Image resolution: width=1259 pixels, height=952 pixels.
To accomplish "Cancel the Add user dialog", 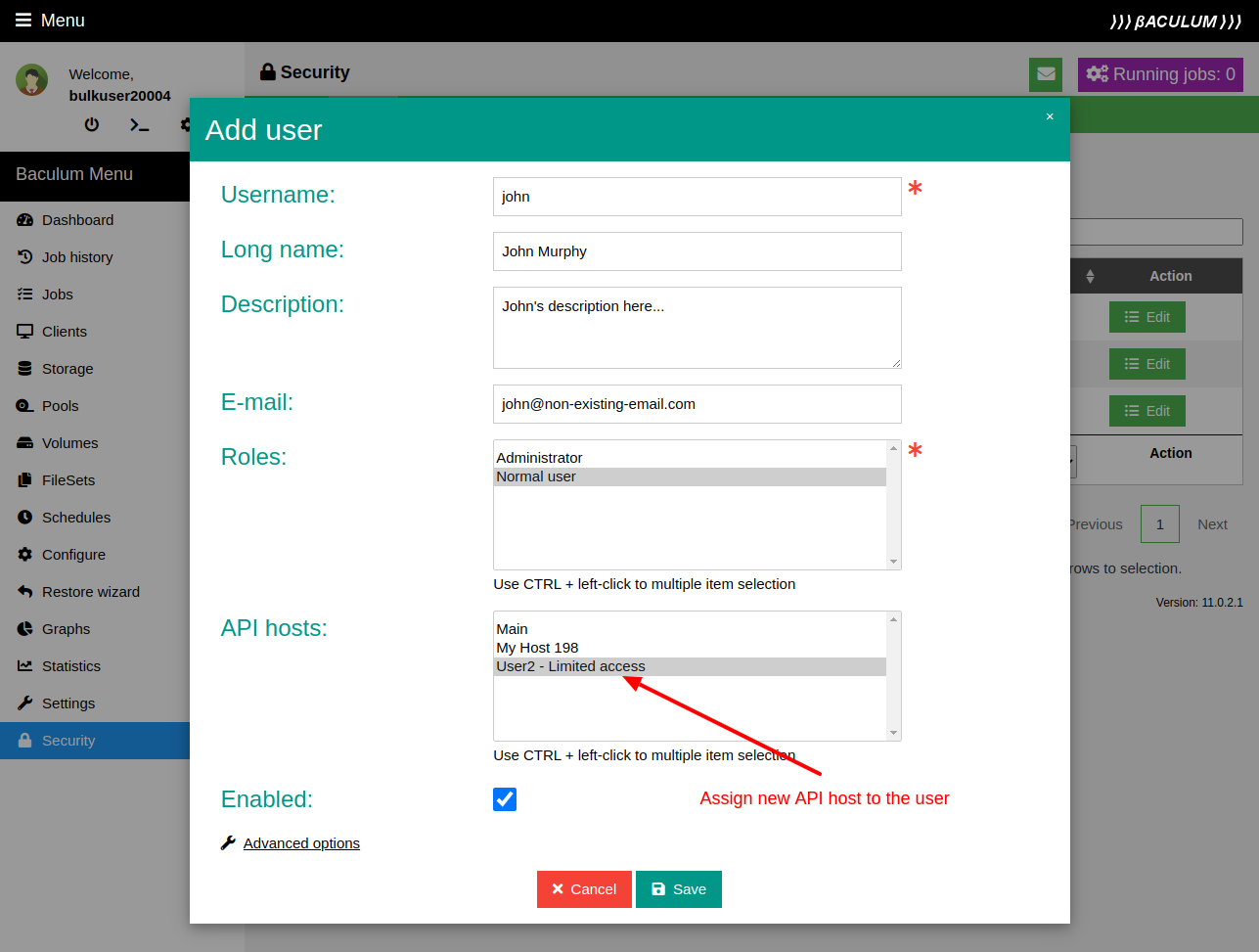I will coord(584,889).
